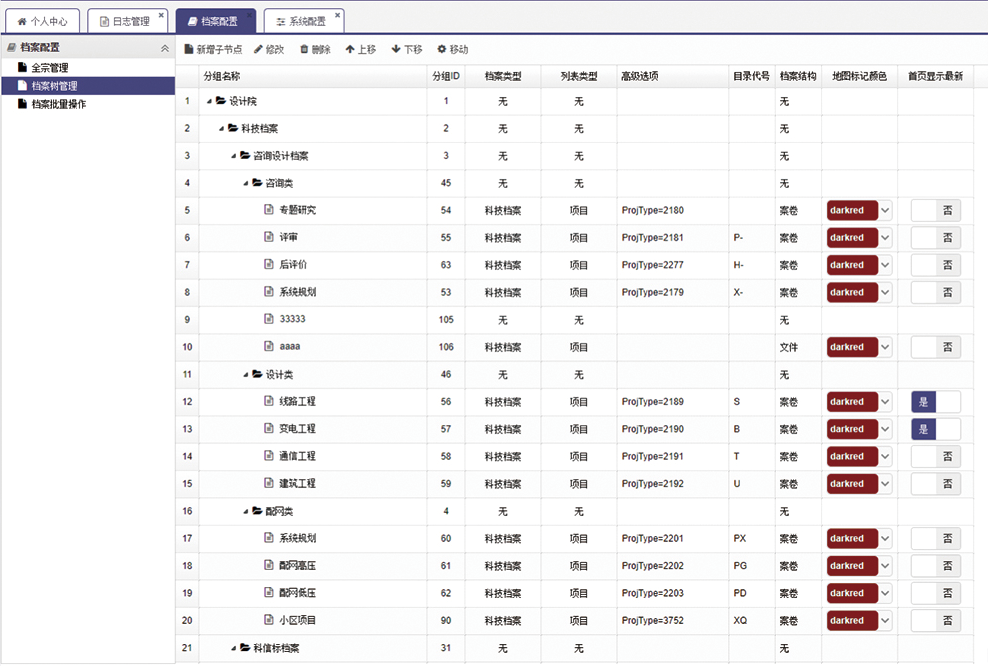Collapse the 咨询类 tree node
This screenshot has height=666, width=988.
coord(245,183)
